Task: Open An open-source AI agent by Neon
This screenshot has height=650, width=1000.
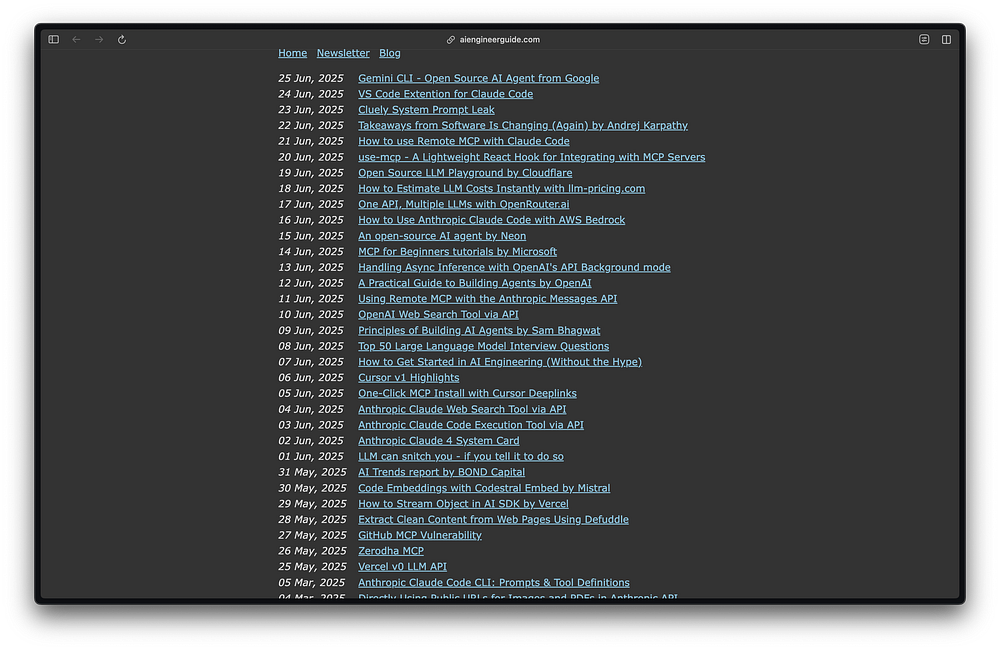Action: pyautogui.click(x=442, y=236)
